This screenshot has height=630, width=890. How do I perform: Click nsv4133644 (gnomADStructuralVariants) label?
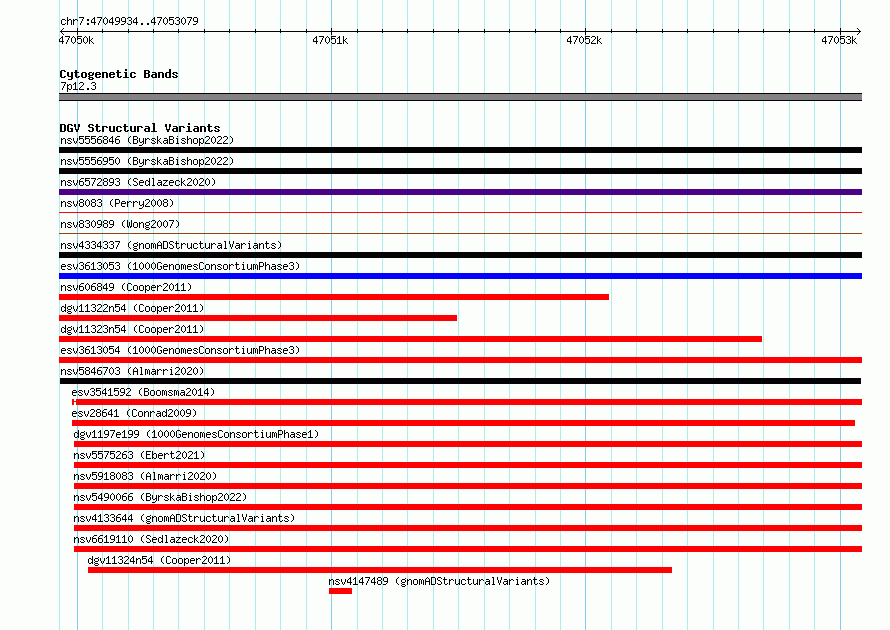pyautogui.click(x=184, y=518)
